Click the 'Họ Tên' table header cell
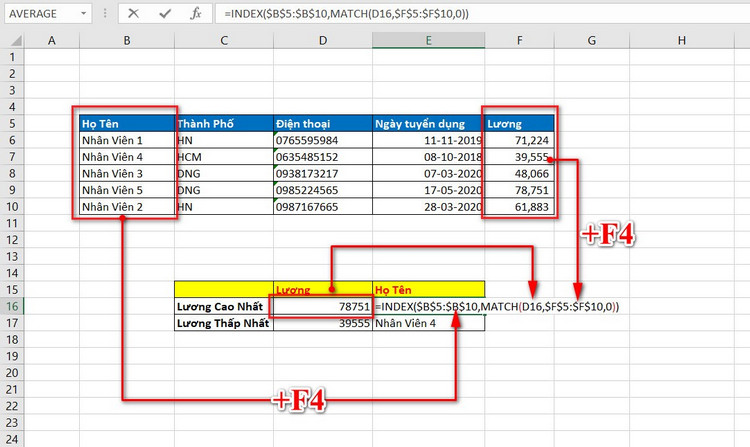750x447 pixels. point(127,124)
